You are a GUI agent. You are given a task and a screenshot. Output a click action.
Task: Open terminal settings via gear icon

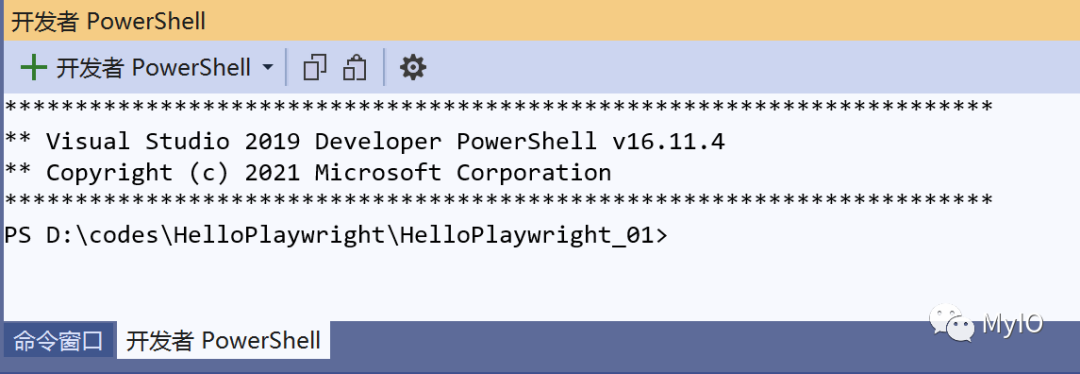tap(413, 67)
